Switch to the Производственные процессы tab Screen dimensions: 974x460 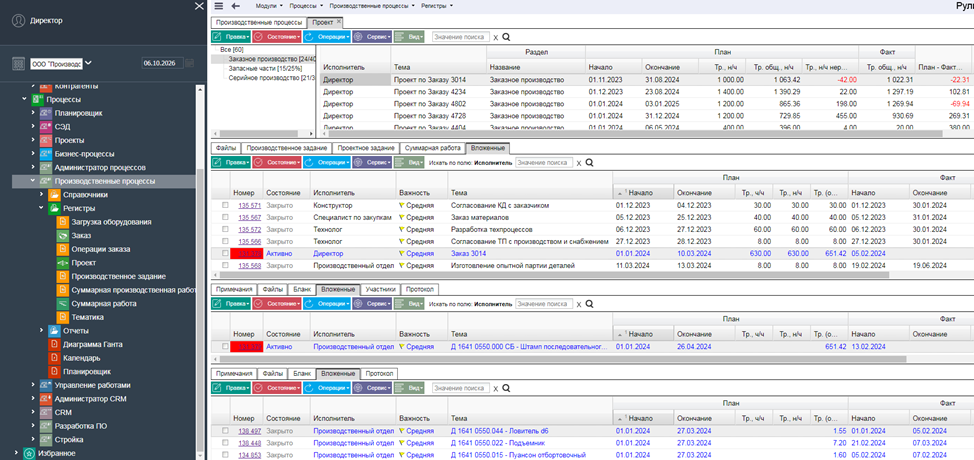point(258,22)
